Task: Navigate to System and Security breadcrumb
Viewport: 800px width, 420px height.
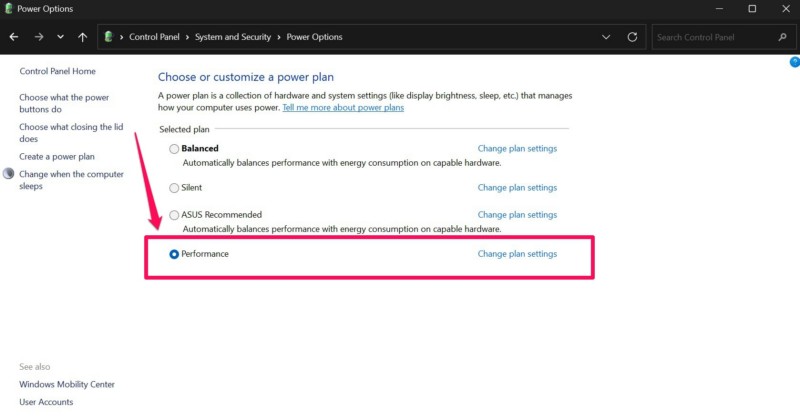Action: [232, 37]
